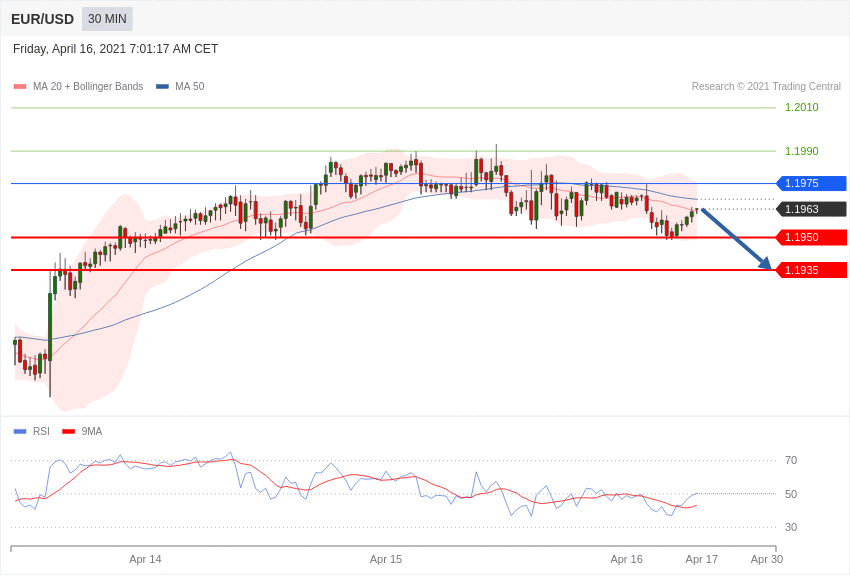The image size is (850, 576).
Task: Click the 1.1990 resistance level label
Action: coord(802,151)
